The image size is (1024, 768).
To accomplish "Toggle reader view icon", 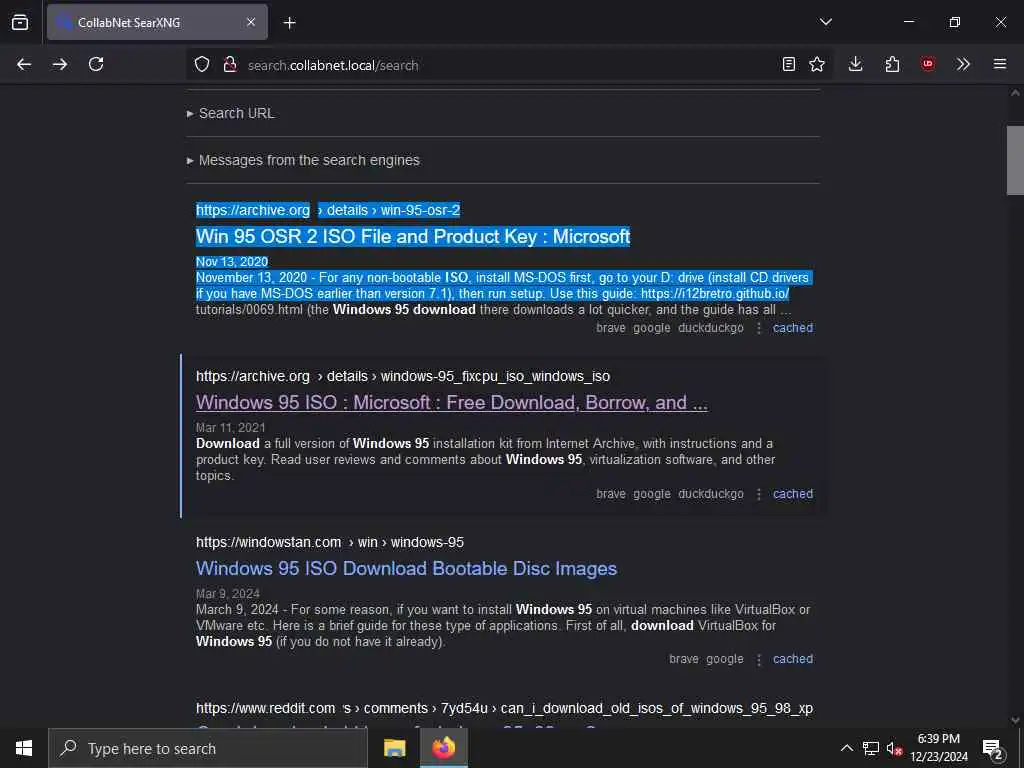I will pos(789,64).
